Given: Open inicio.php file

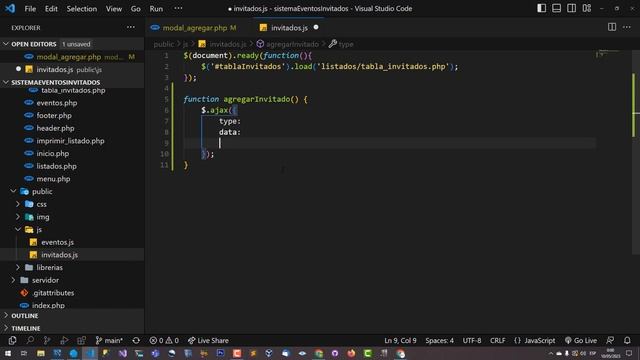Looking at the screenshot, I should pyautogui.click(x=53, y=153).
